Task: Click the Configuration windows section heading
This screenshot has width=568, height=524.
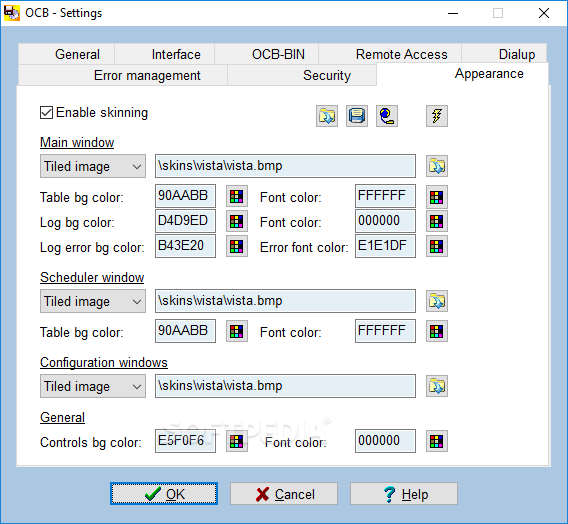Action: 104,362
